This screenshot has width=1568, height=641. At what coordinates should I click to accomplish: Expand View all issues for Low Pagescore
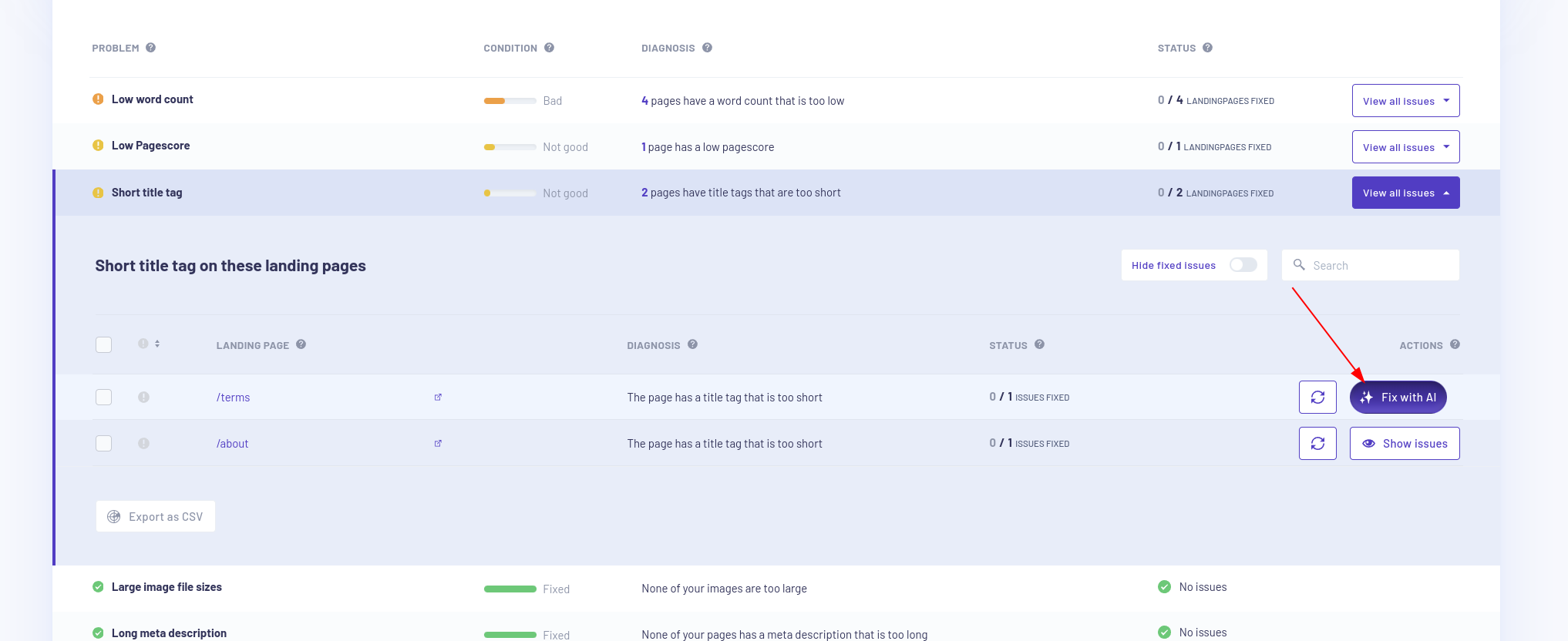click(x=1405, y=147)
